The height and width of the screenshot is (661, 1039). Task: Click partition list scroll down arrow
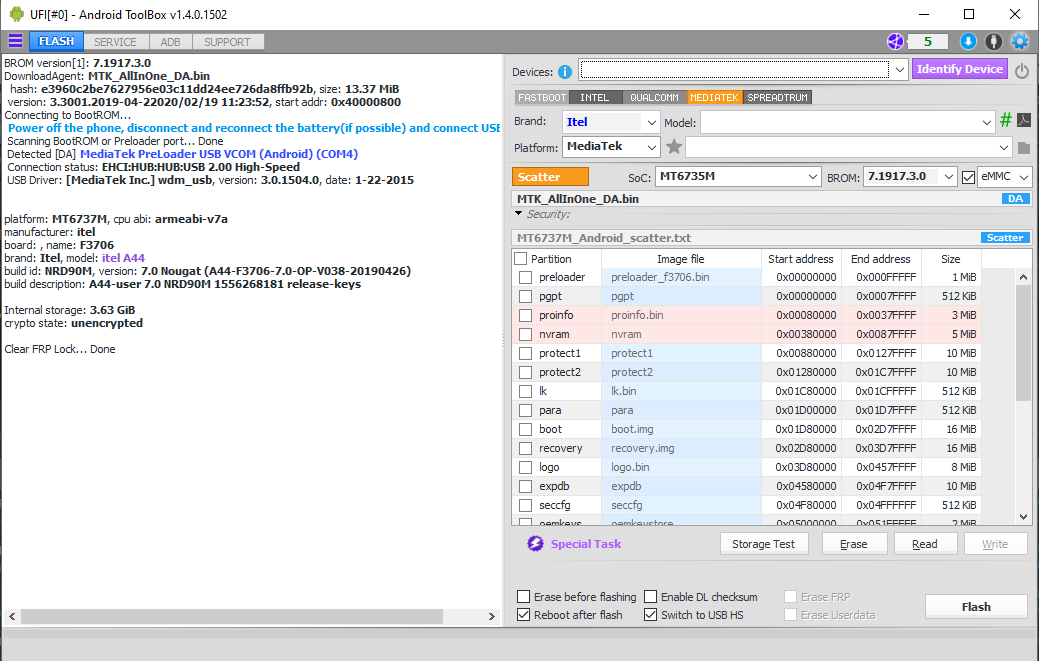[x=1023, y=517]
